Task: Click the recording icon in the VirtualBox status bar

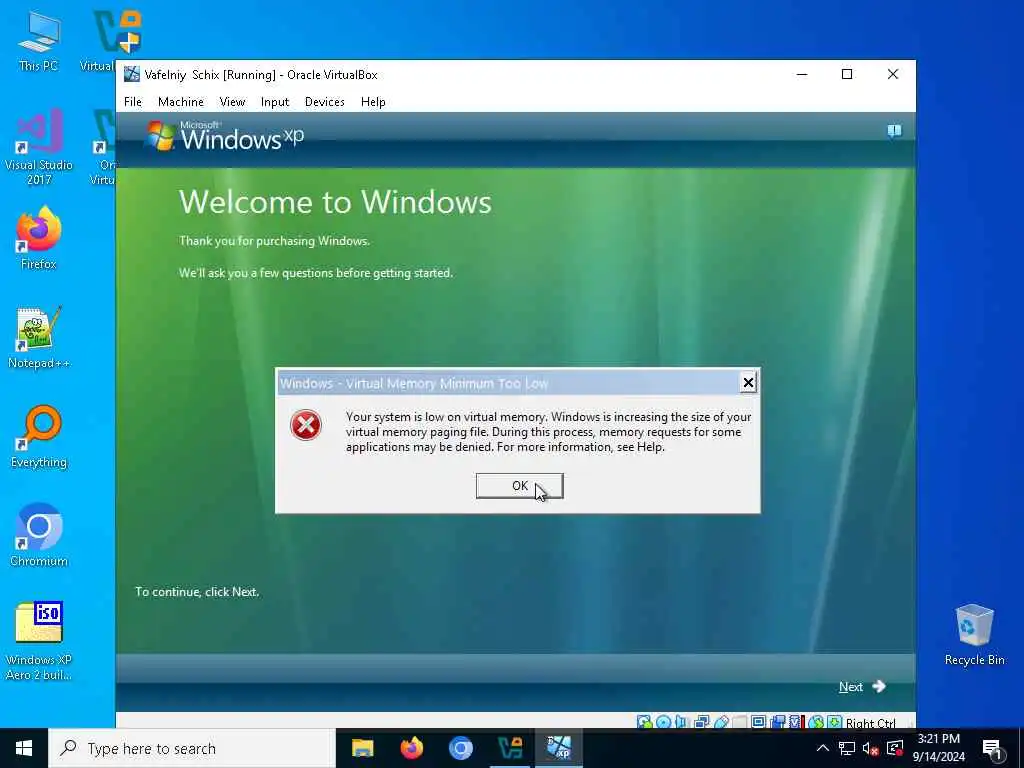Action: click(778, 722)
